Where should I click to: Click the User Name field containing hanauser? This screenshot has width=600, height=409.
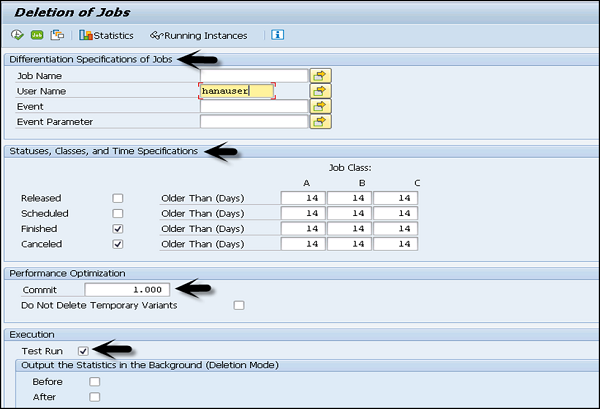click(x=237, y=91)
